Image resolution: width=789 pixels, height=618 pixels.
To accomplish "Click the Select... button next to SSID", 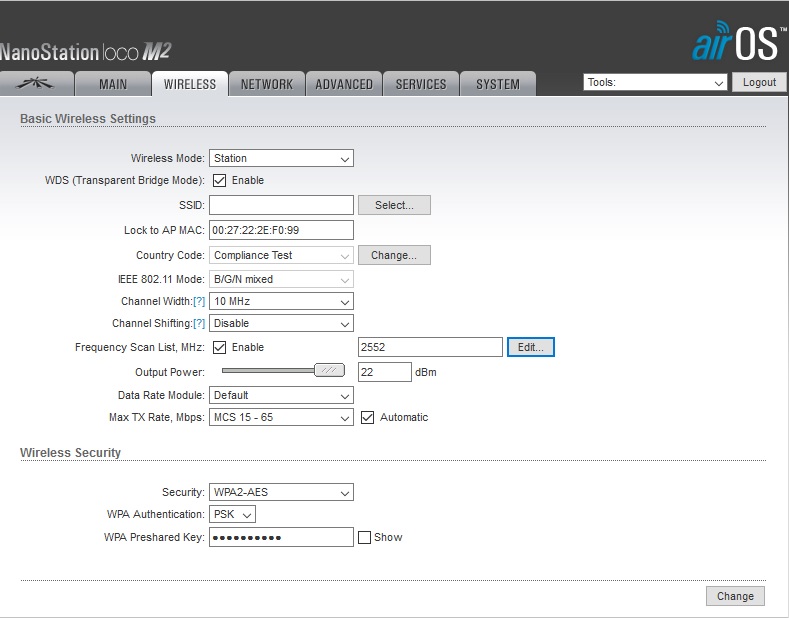I will pos(393,205).
